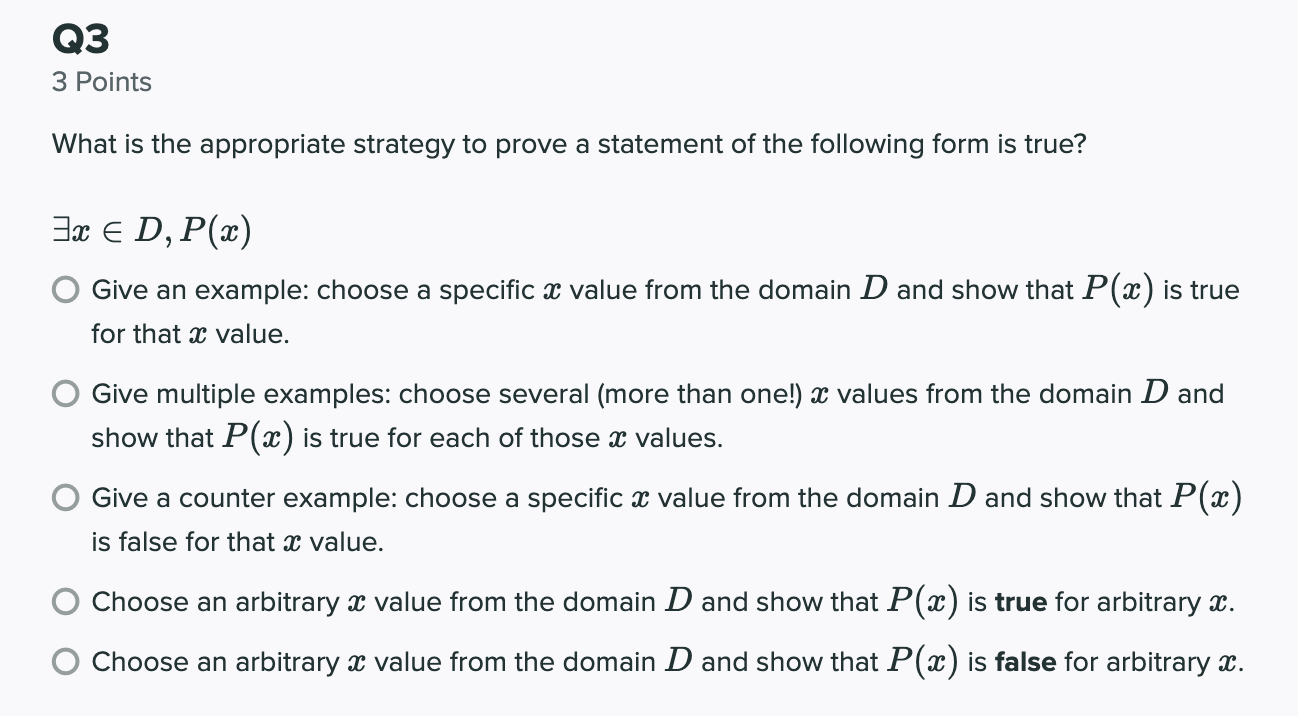
Task: Click the "3 Points" label
Action: (x=102, y=82)
